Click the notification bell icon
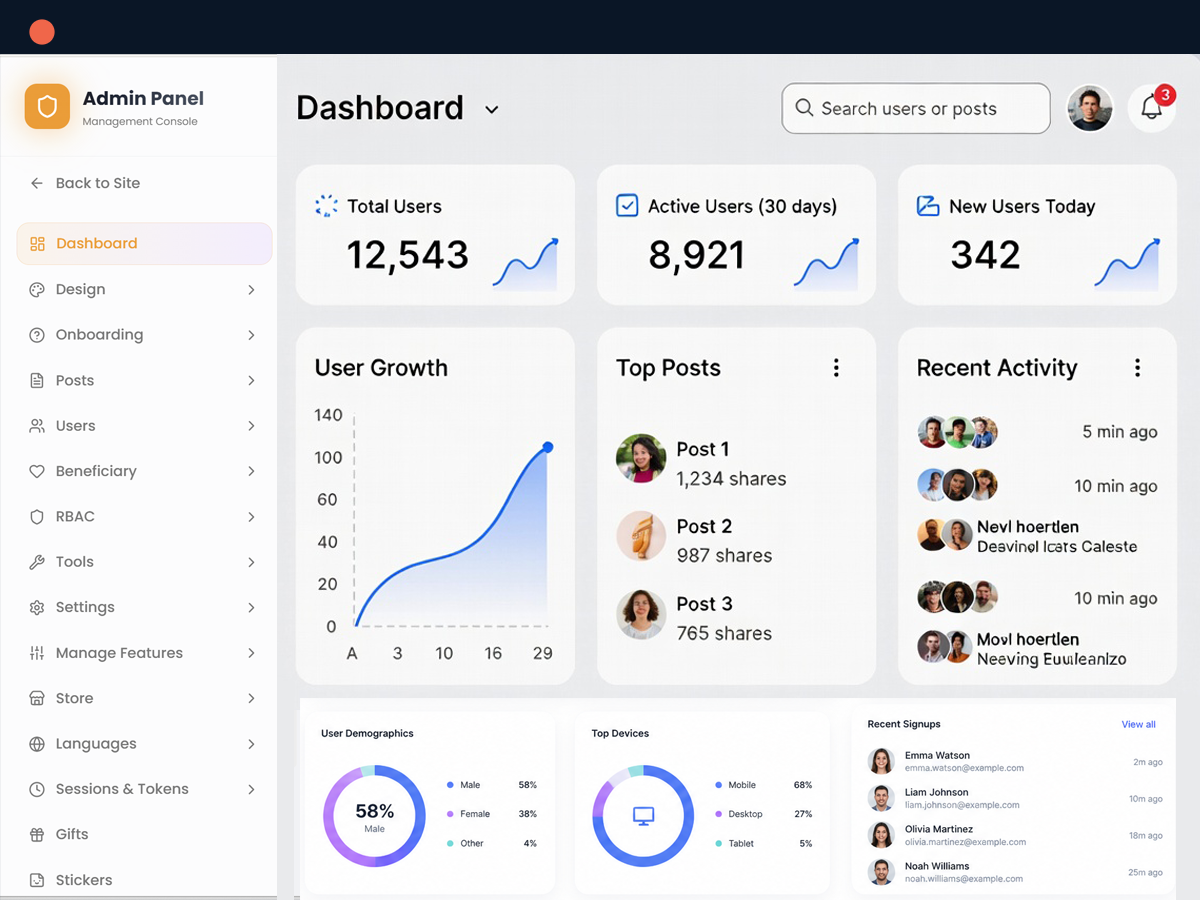This screenshot has height=900, width=1200. click(1151, 108)
